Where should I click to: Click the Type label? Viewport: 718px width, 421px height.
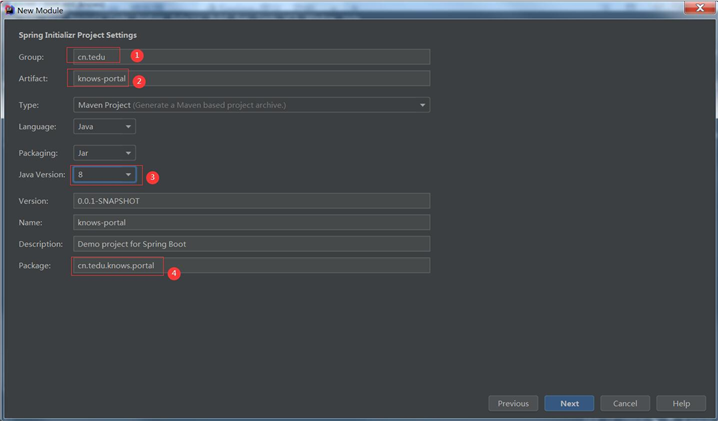pyautogui.click(x=28, y=105)
